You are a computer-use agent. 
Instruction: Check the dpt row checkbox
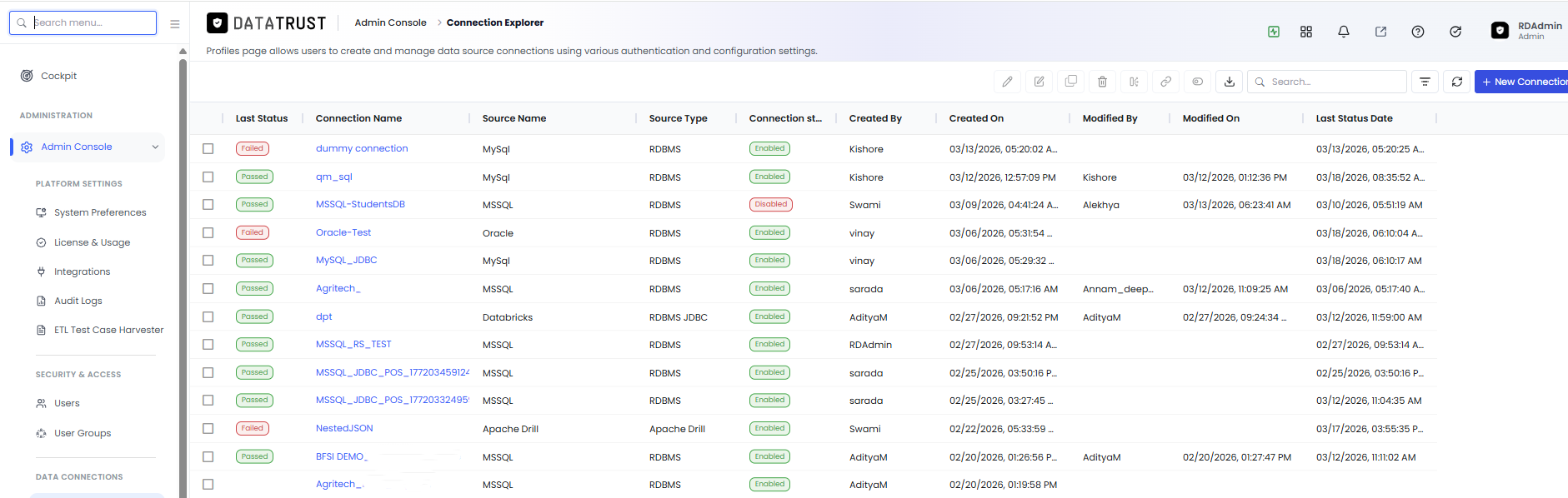(x=208, y=316)
